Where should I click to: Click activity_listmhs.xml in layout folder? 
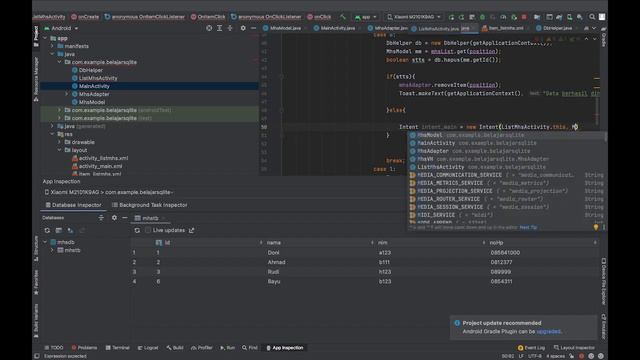pos(103,158)
